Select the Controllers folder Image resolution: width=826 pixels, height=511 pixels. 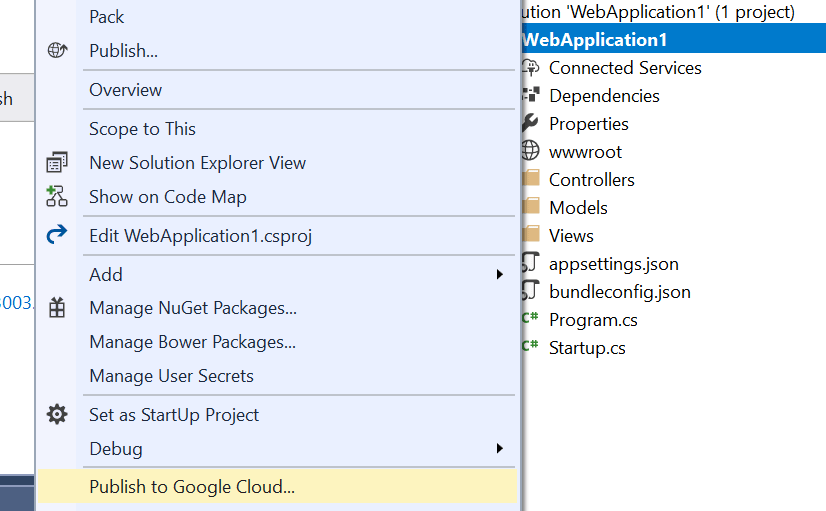coord(592,180)
